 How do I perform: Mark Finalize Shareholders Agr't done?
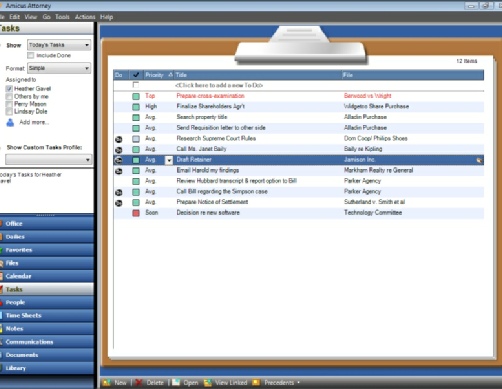tap(136, 107)
